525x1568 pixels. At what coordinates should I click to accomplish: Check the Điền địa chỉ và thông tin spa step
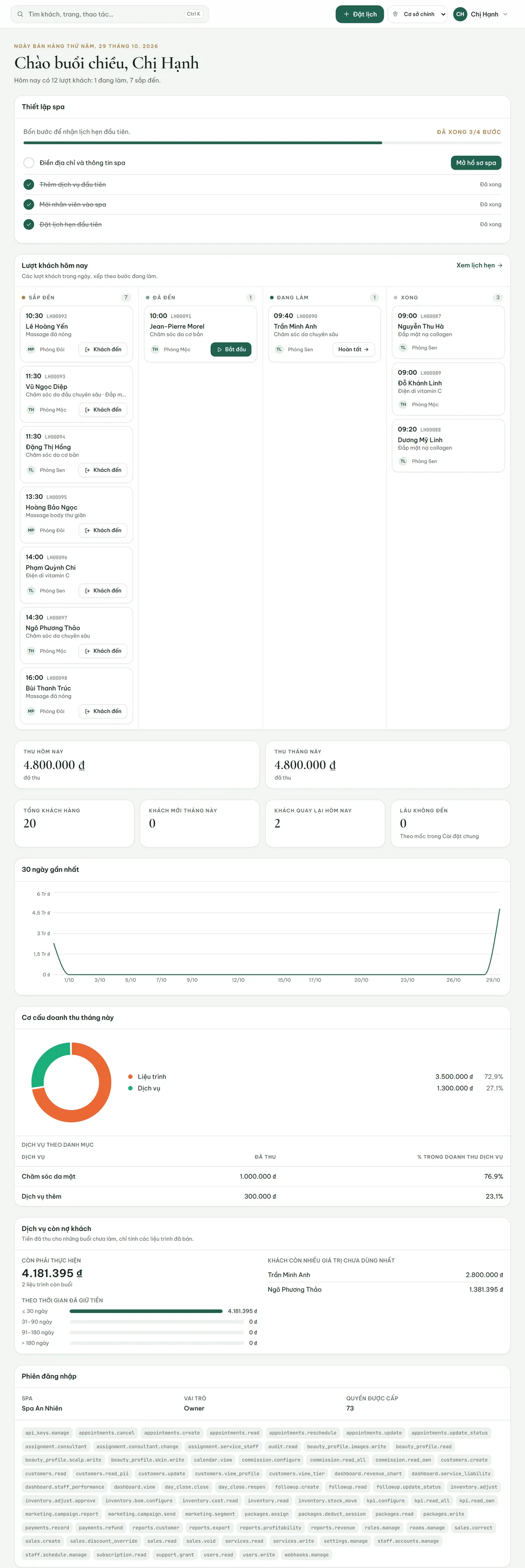[x=28, y=162]
